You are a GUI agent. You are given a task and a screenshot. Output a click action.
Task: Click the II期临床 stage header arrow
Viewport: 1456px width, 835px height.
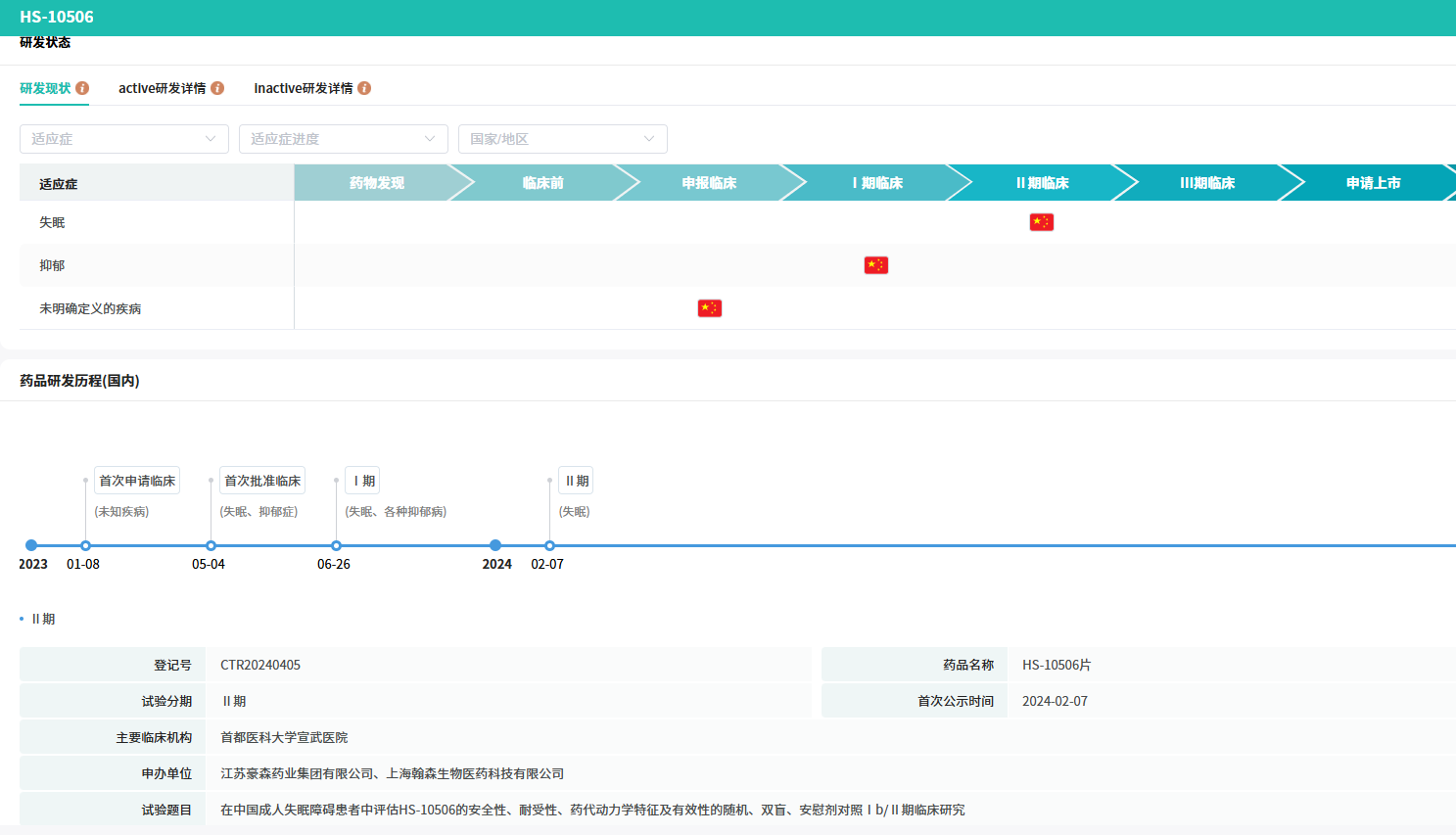click(1042, 183)
